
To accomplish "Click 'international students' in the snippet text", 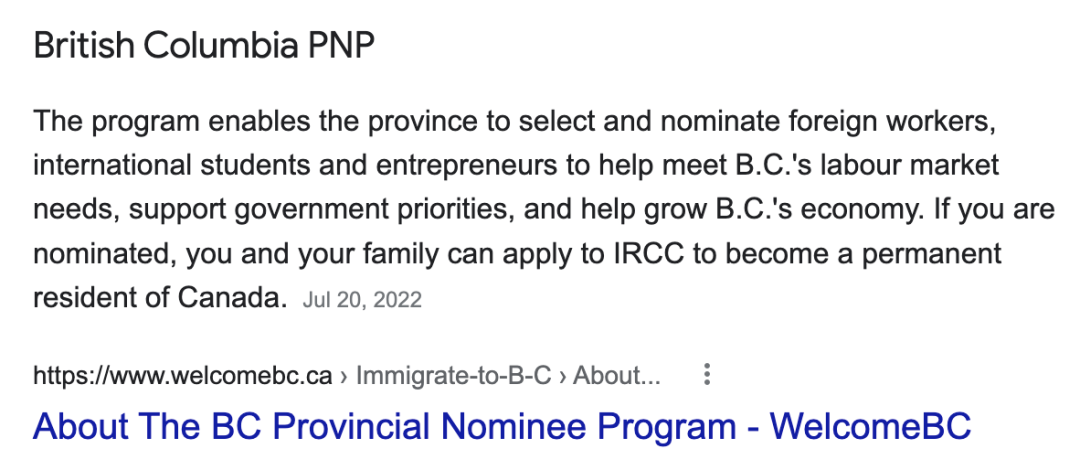I will 175,165.
